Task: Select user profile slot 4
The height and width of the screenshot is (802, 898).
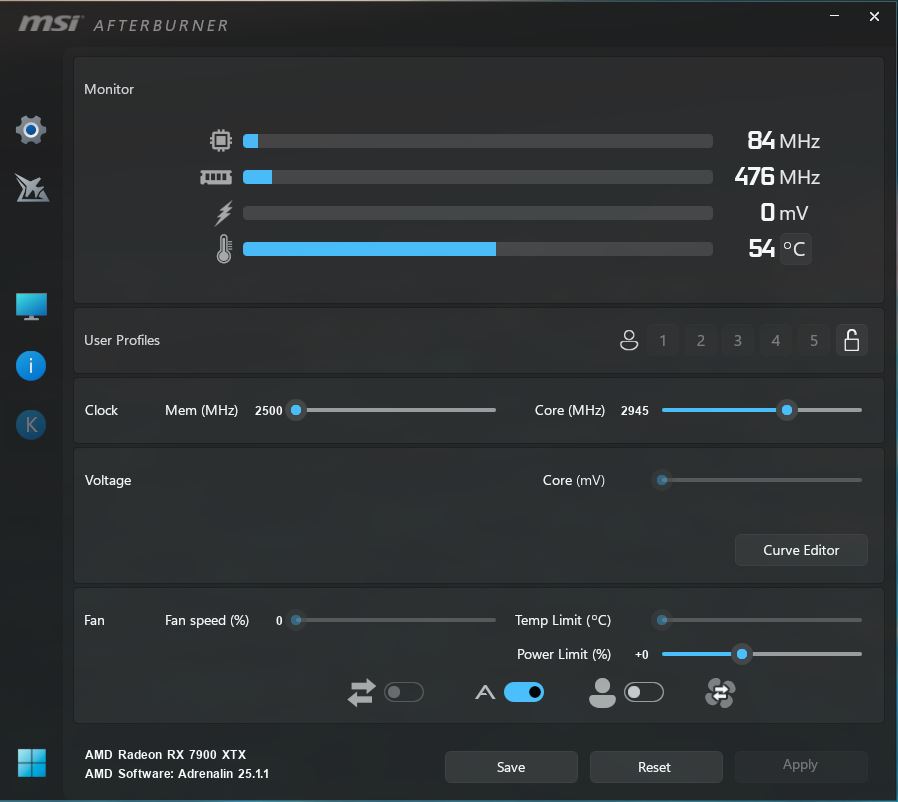Action: tap(775, 340)
